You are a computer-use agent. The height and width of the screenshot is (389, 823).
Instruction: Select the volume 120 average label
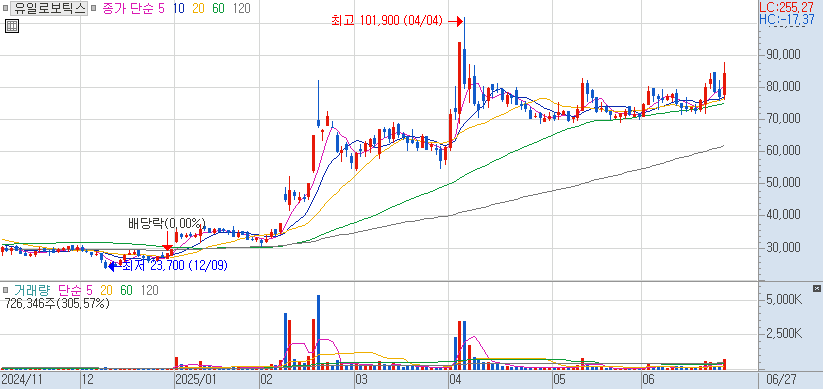149,290
